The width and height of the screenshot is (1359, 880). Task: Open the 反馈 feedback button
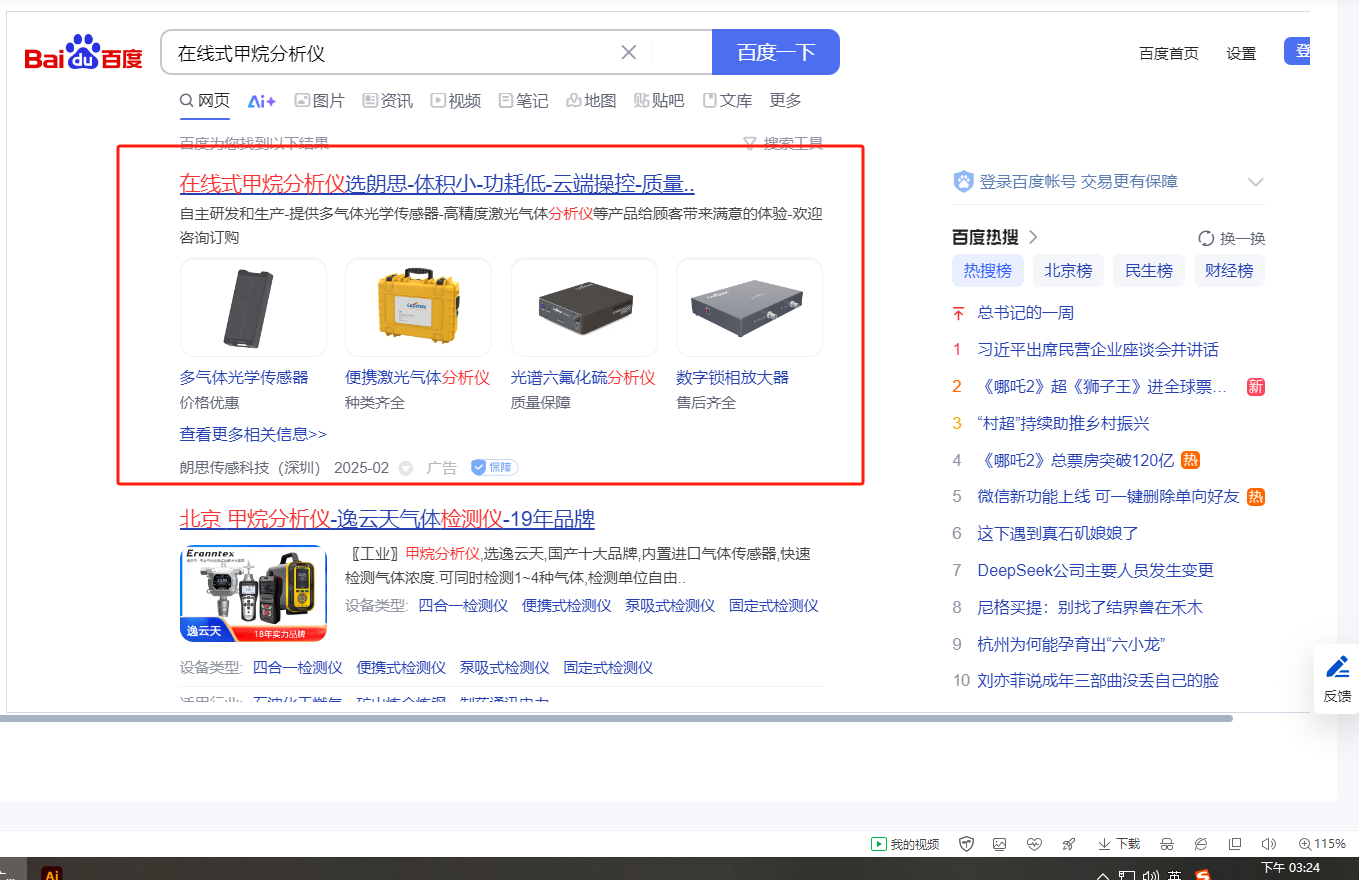[1337, 679]
